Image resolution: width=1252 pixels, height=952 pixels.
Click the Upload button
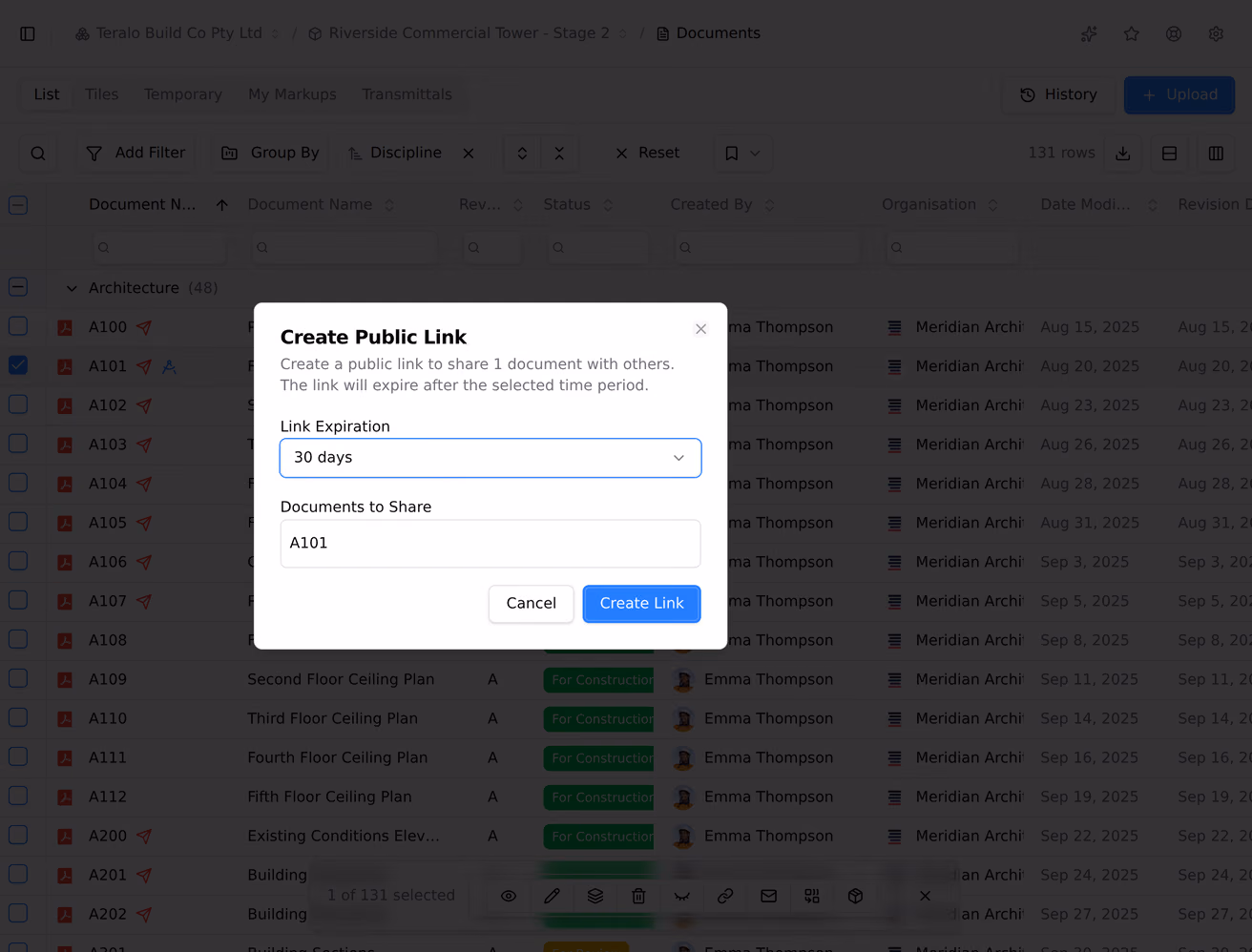click(1179, 95)
